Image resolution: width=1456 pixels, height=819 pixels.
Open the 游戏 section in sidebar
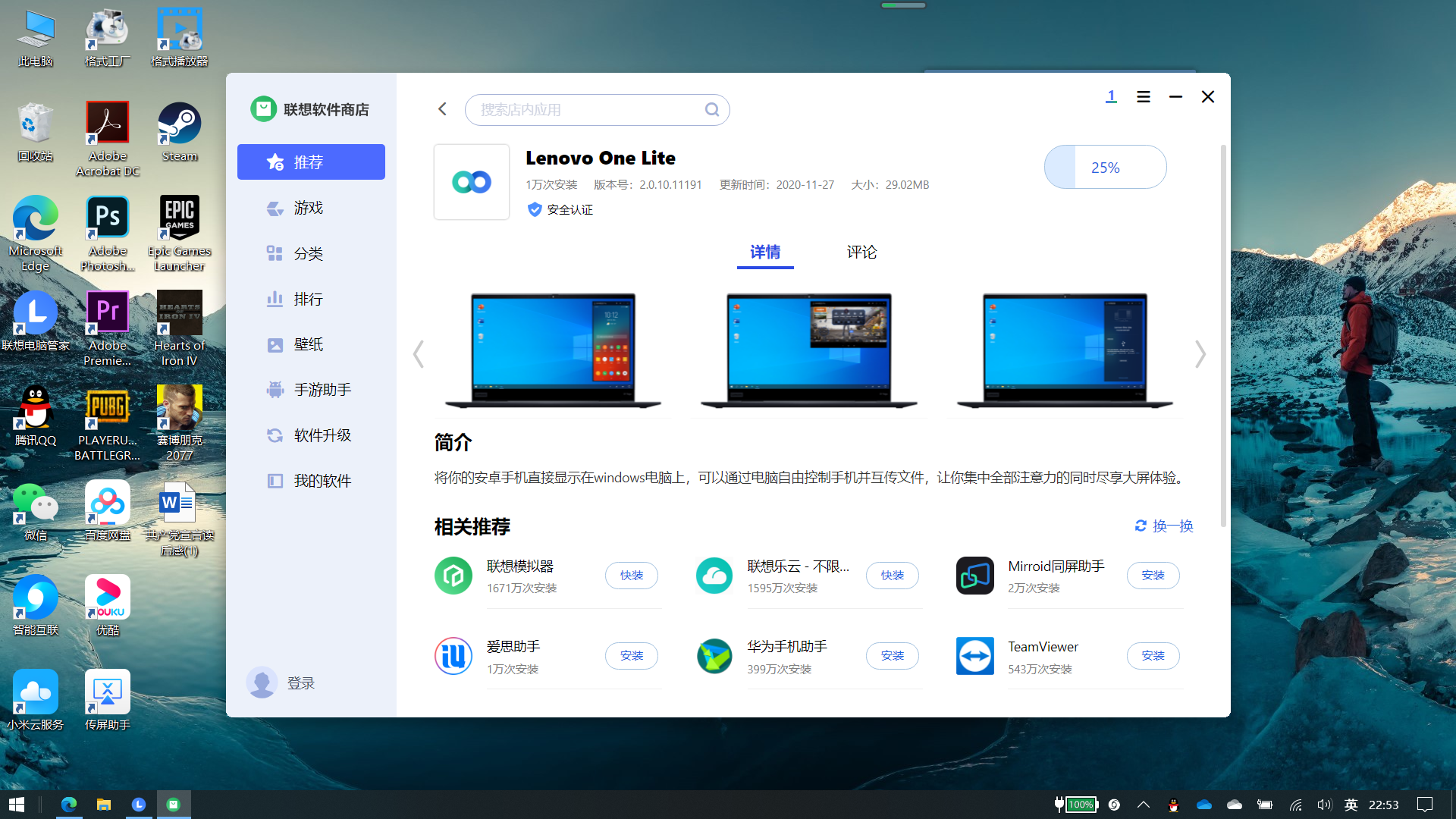point(311,208)
